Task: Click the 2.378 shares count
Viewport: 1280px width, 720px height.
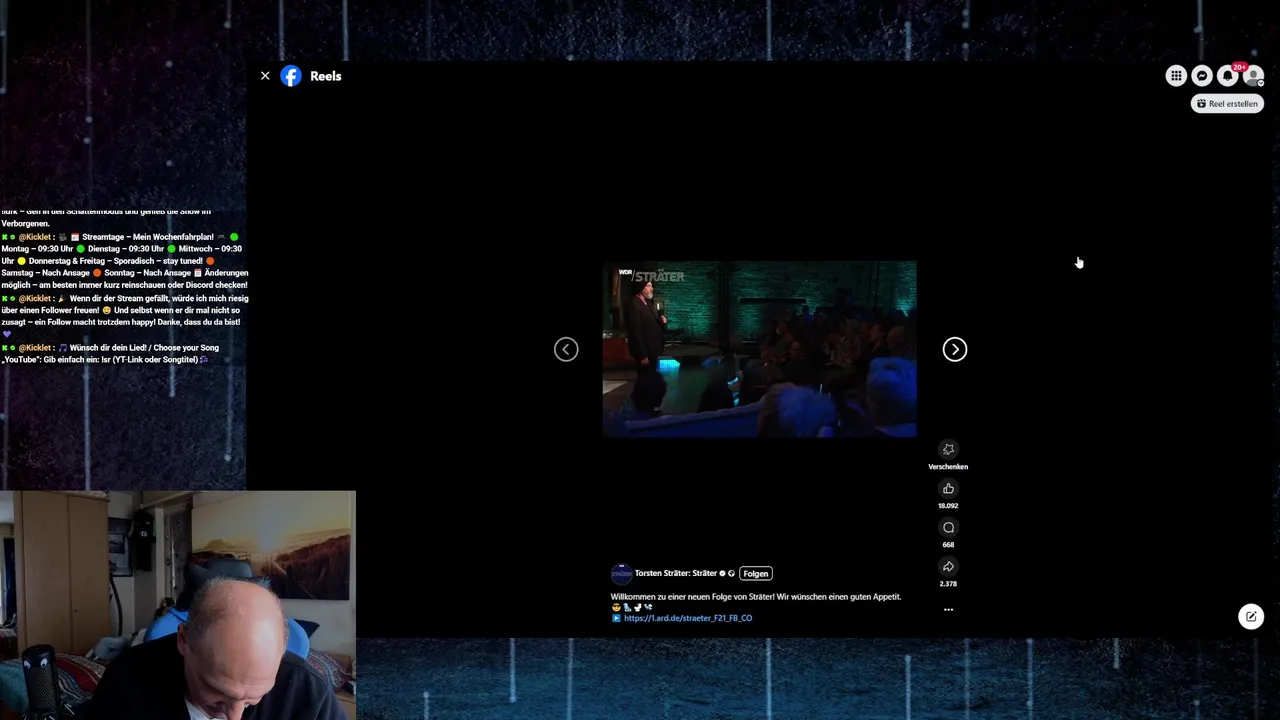Action: point(948,584)
